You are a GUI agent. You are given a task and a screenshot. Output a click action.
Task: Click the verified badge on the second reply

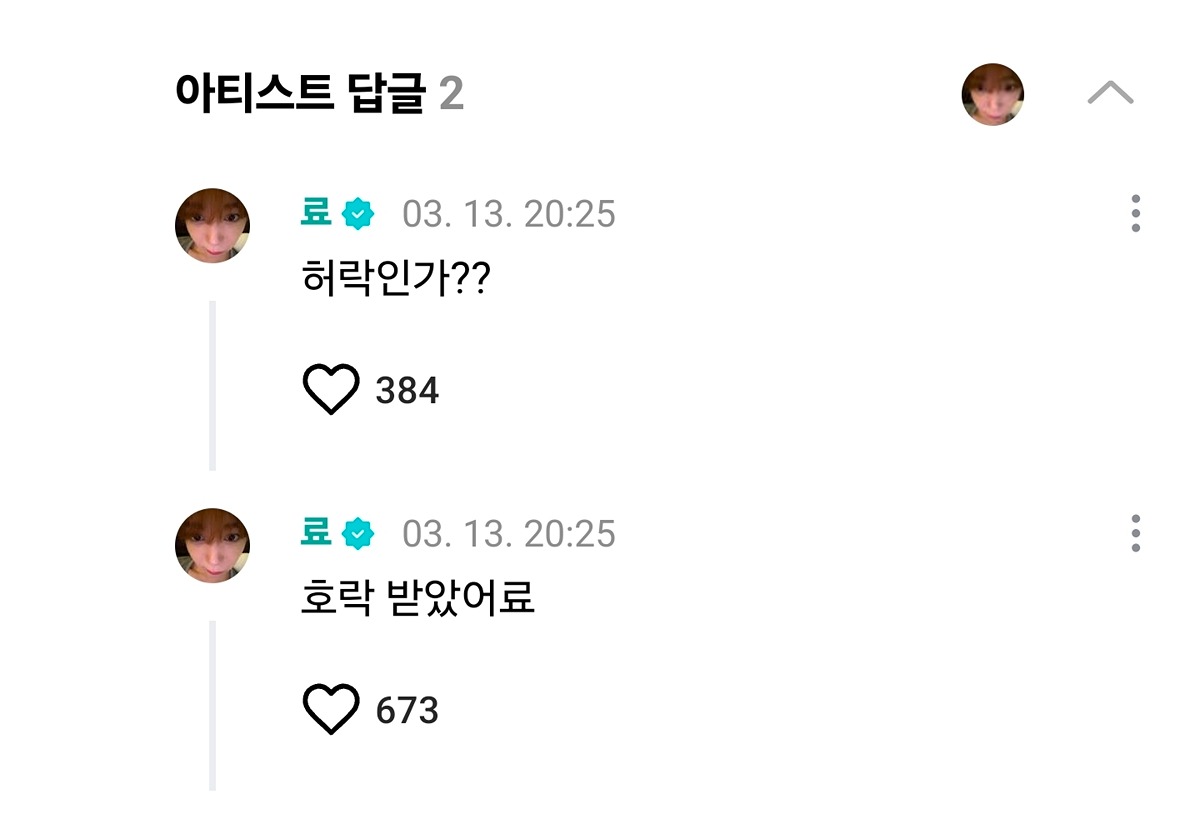click(x=358, y=534)
